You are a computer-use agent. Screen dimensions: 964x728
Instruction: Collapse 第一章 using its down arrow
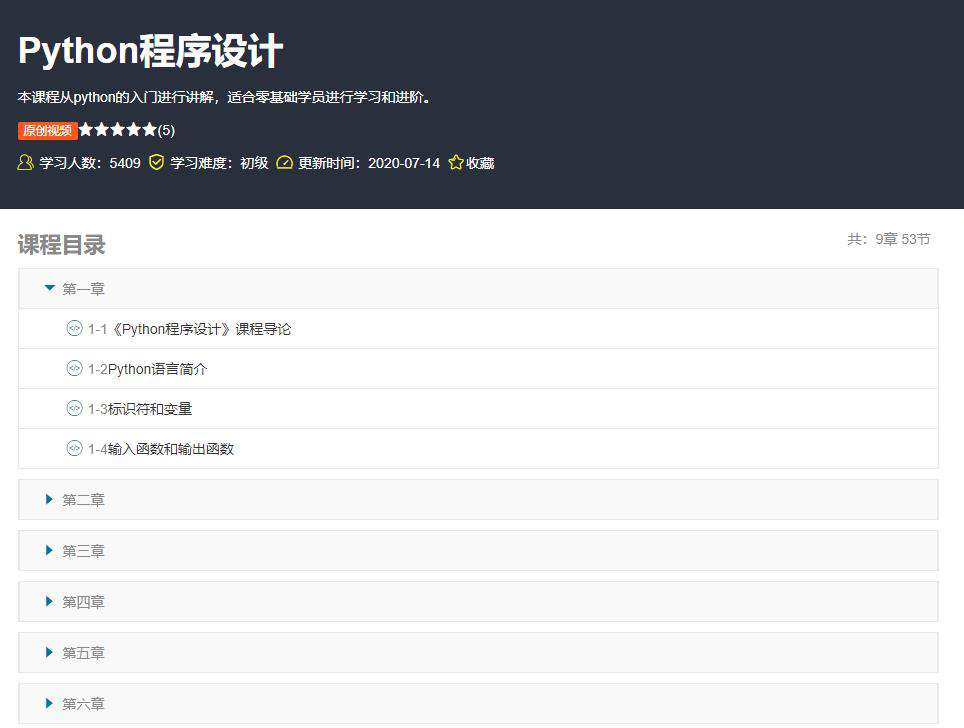pyautogui.click(x=50, y=287)
